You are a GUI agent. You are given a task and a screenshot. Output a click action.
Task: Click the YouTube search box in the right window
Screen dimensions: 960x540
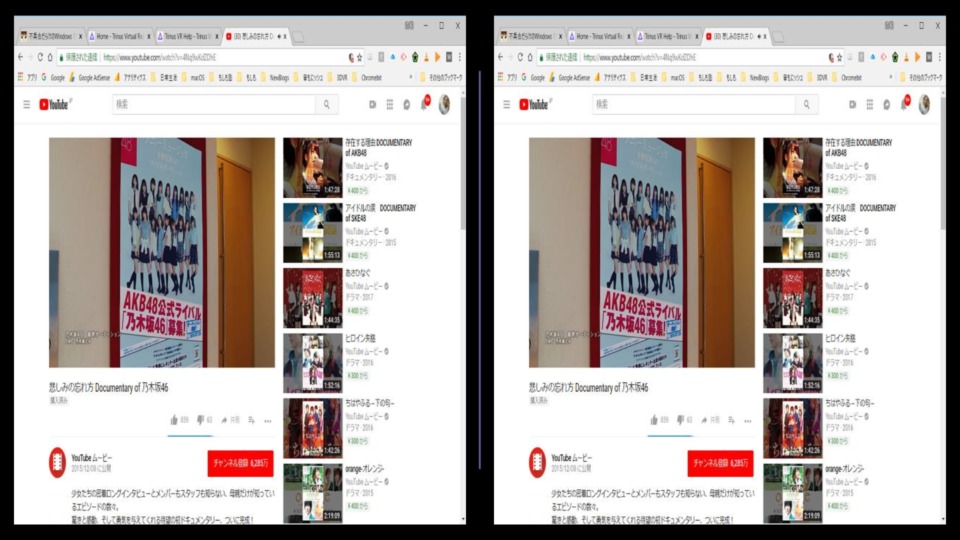694,105
